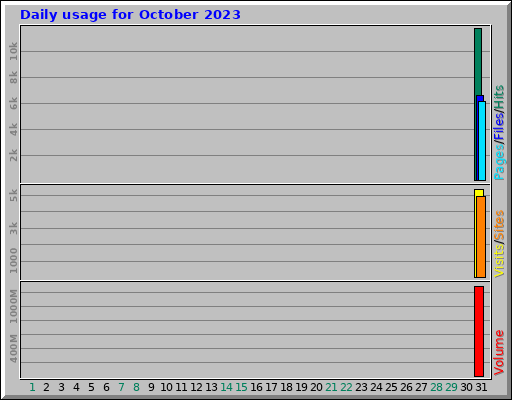Click day 13 on the x-axis
512x400 pixels.
click(211, 387)
